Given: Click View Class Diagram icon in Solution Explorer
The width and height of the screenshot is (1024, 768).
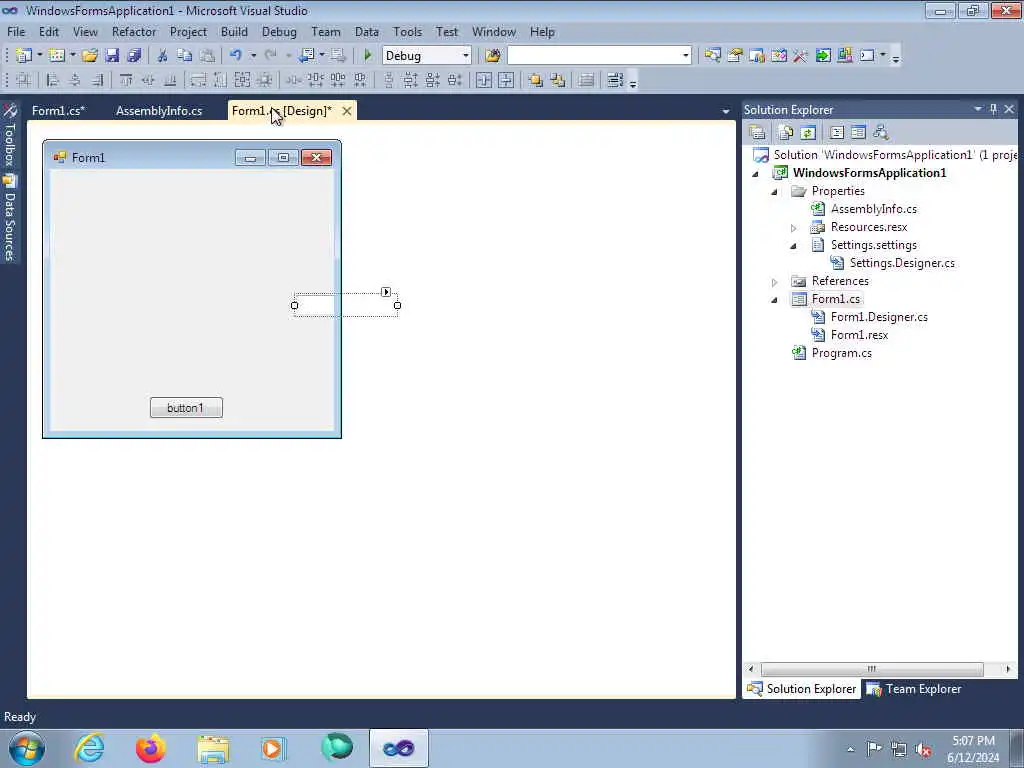Looking at the screenshot, I should [x=880, y=133].
